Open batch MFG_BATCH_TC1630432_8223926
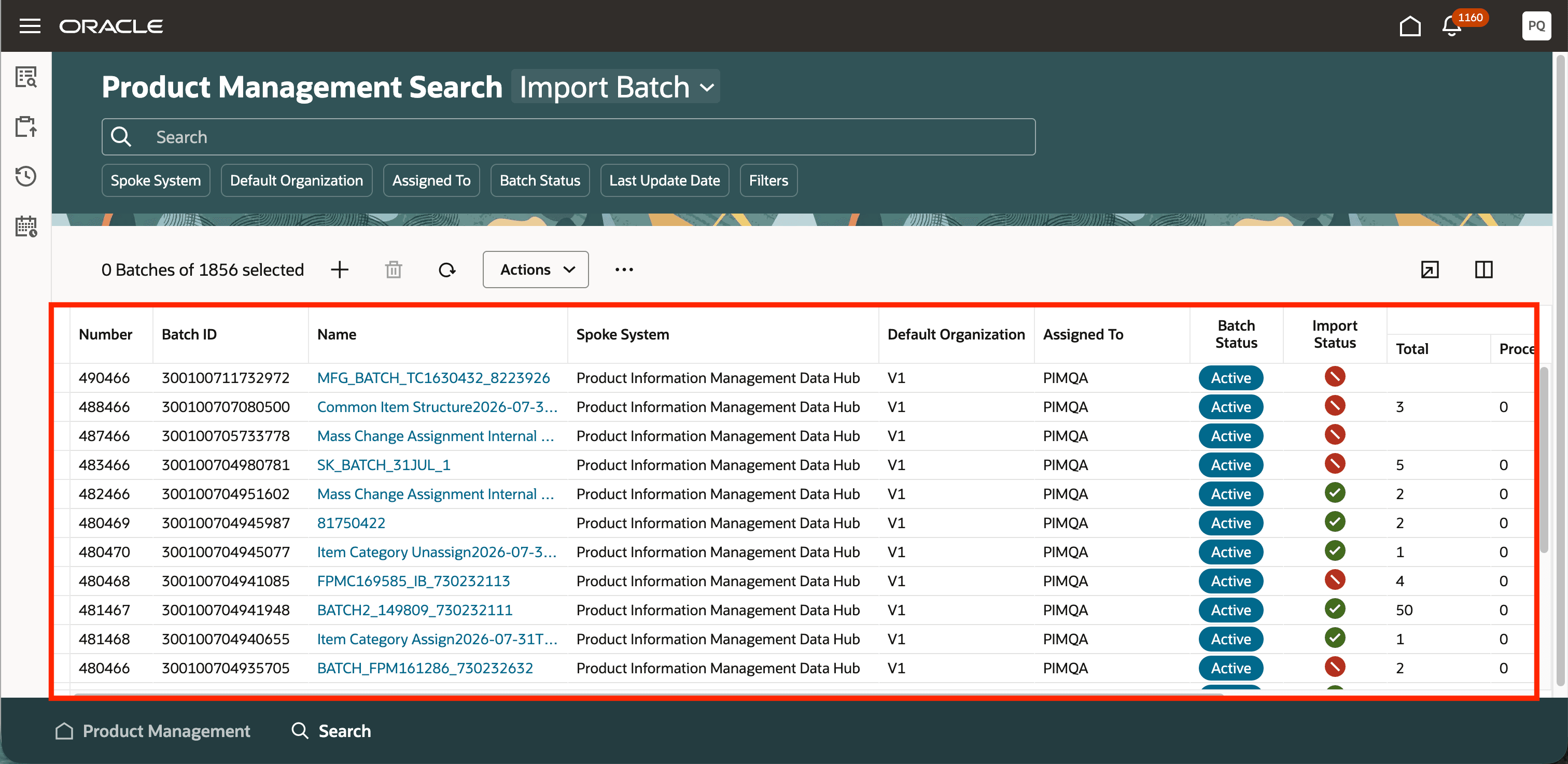1568x764 pixels. [433, 378]
